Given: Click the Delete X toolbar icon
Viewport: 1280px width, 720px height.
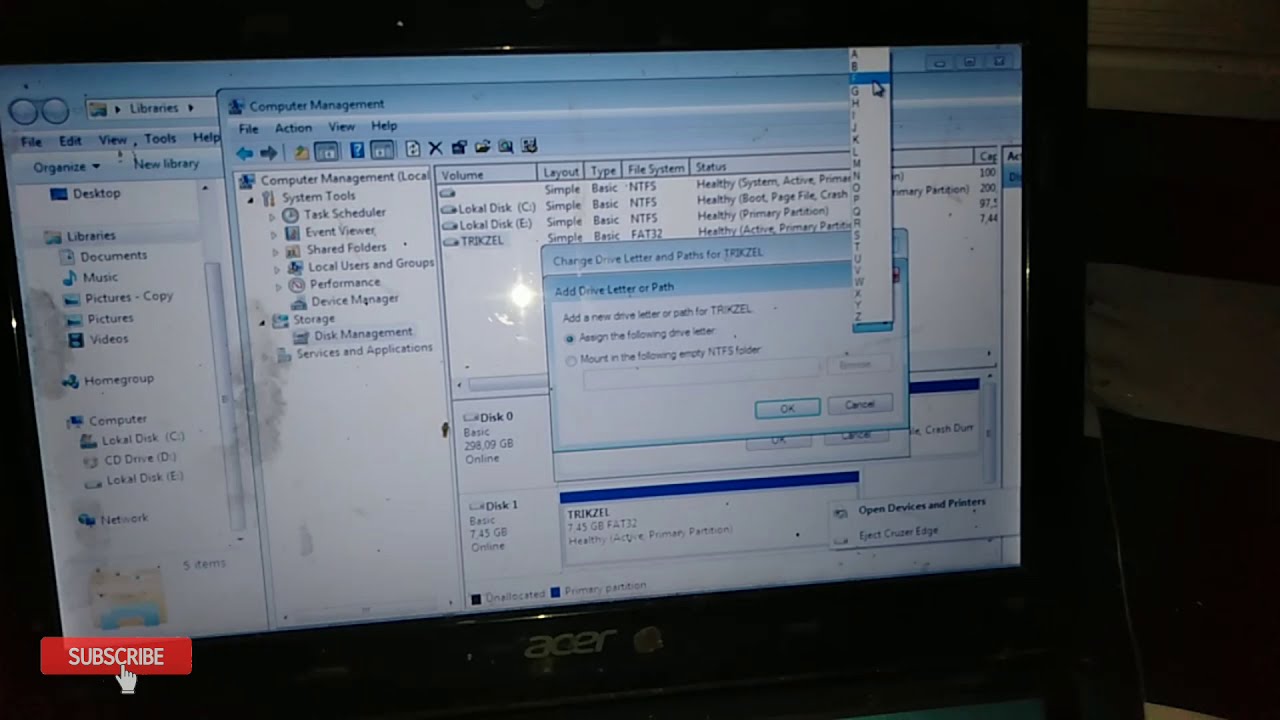Looking at the screenshot, I should [435, 148].
